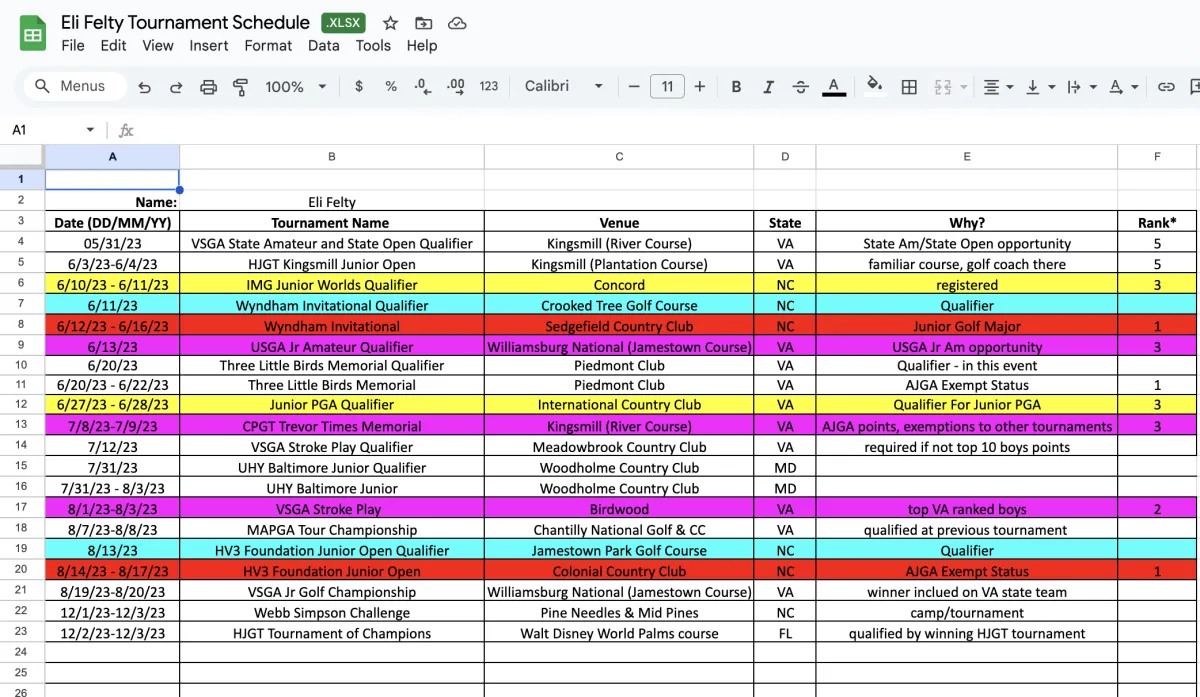1200x697 pixels.
Task: Expand the merge cells options arrow
Action: (x=964, y=87)
